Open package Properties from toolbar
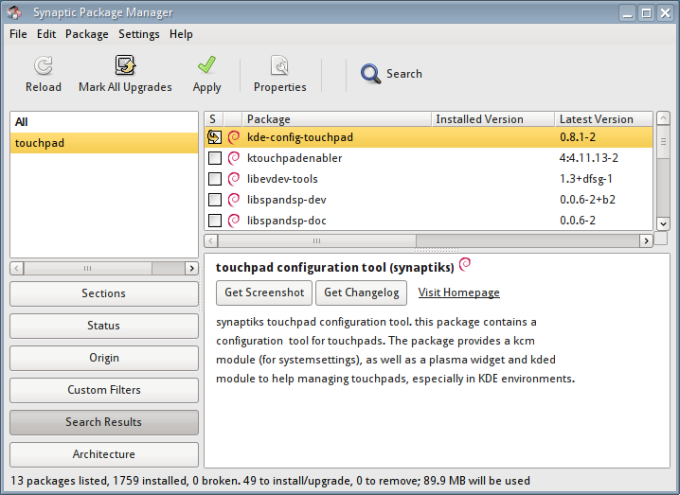This screenshot has height=495, width=680. click(280, 67)
